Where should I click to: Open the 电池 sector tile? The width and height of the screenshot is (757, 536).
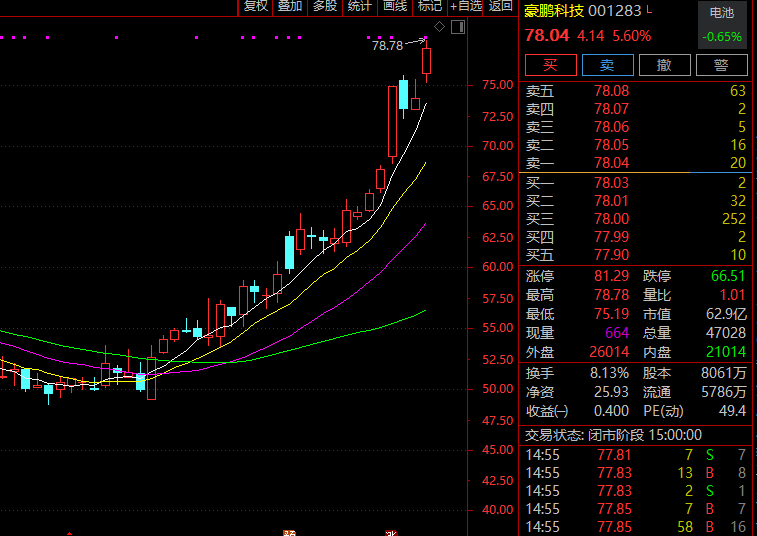722,24
